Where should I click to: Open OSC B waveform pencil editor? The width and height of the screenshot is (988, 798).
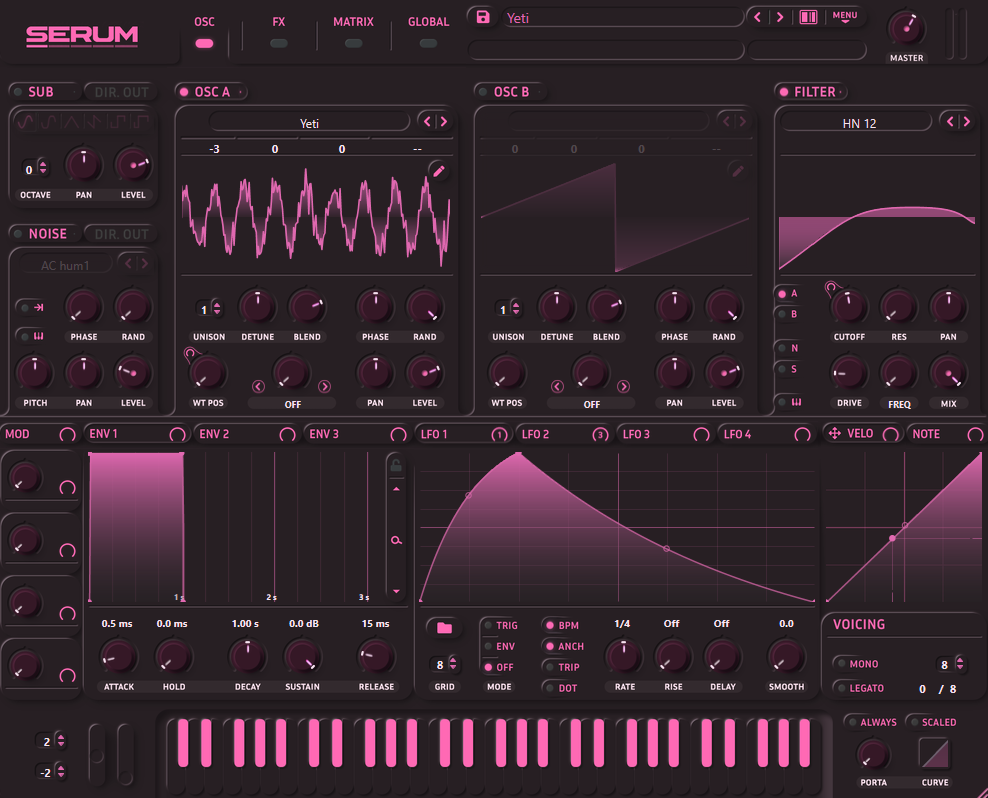tap(738, 171)
